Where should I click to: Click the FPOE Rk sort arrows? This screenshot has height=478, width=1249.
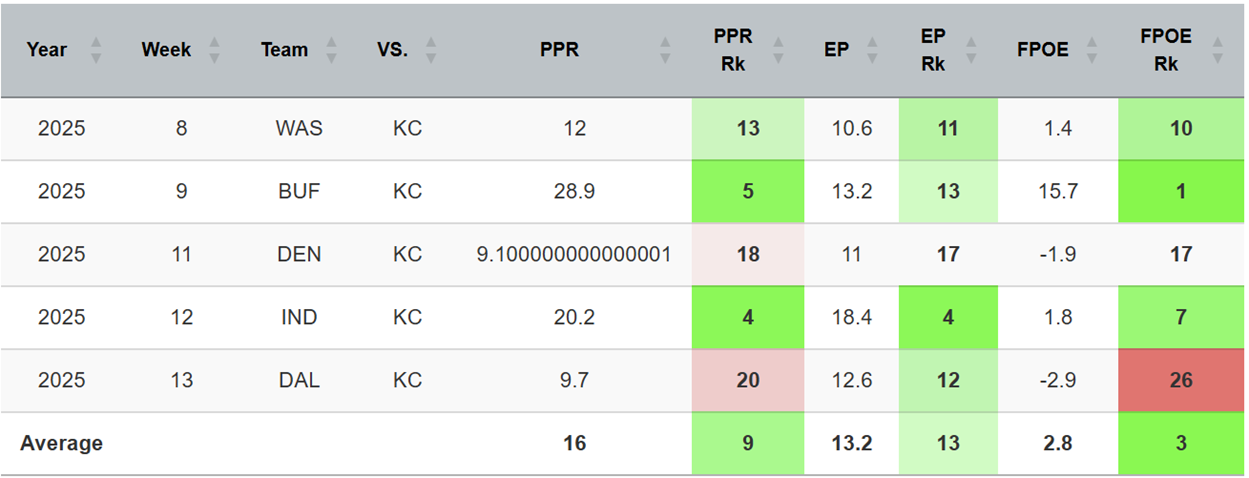pos(1217,50)
